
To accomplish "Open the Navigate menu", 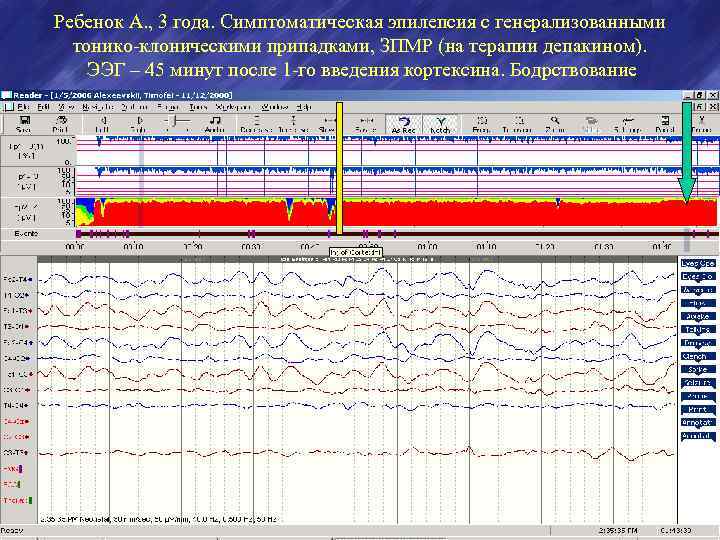I will (x=97, y=107).
